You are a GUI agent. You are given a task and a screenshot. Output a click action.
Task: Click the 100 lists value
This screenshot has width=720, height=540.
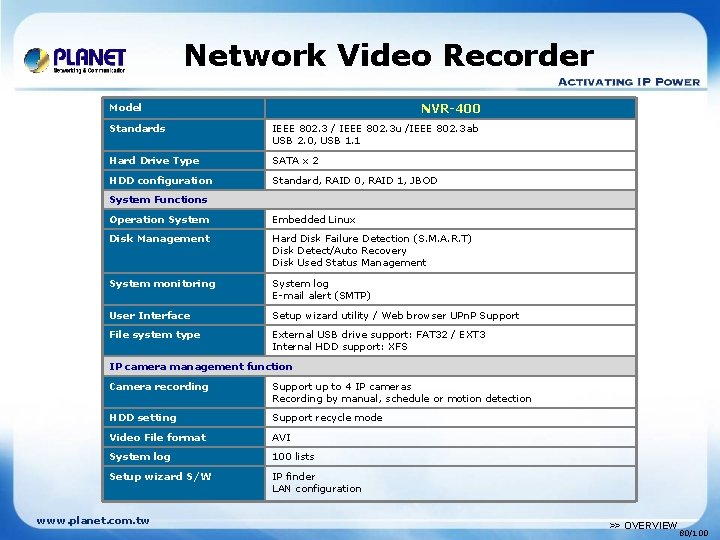(293, 456)
